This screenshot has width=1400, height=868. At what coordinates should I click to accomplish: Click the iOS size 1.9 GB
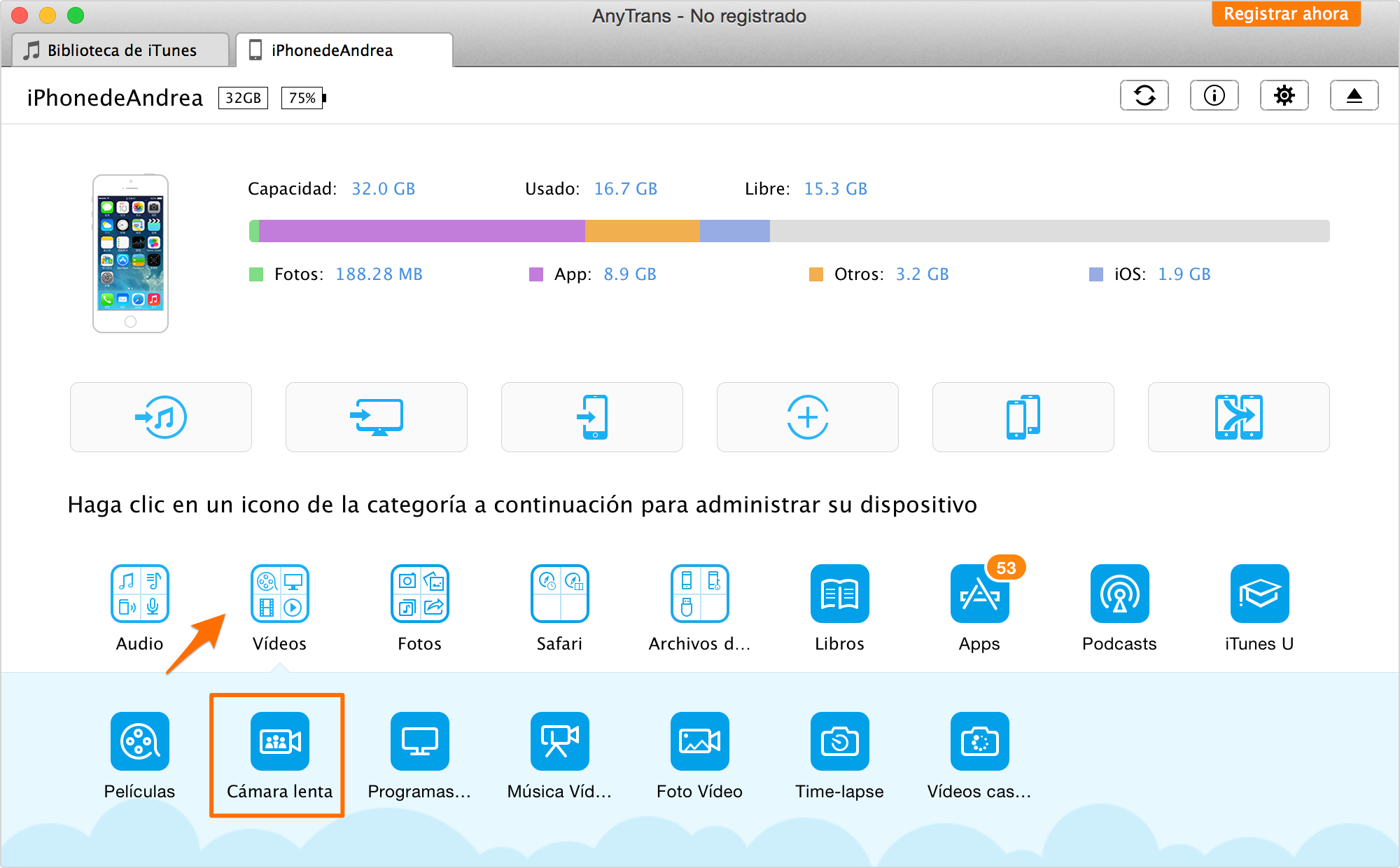click(1184, 274)
